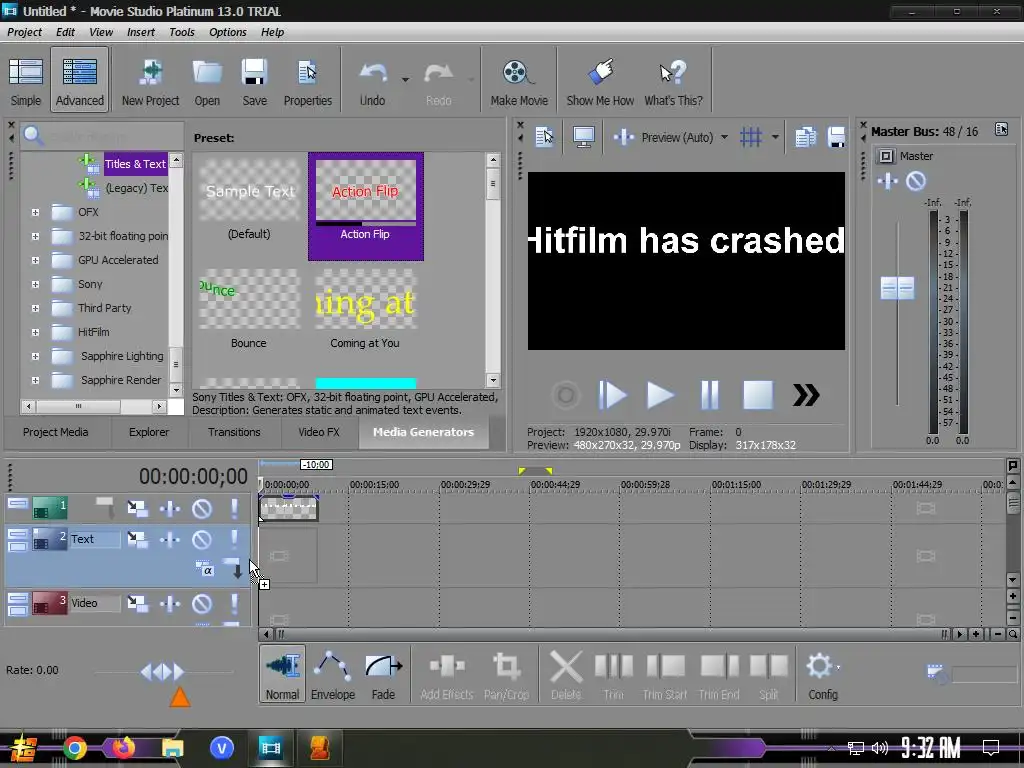This screenshot has height=768, width=1024.
Task: Select the Action Flip preset thumbnail
Action: point(366,206)
